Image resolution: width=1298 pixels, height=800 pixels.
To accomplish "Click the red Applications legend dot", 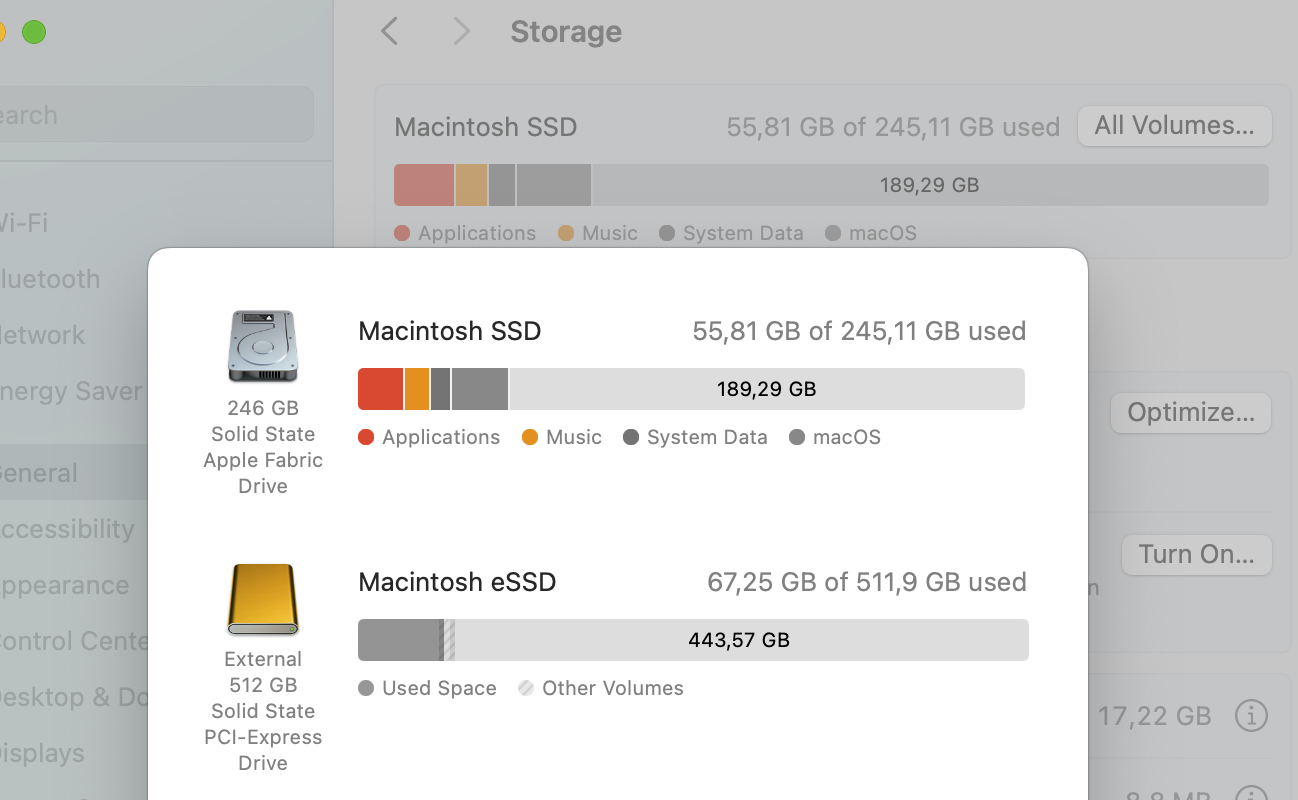I will [x=366, y=437].
